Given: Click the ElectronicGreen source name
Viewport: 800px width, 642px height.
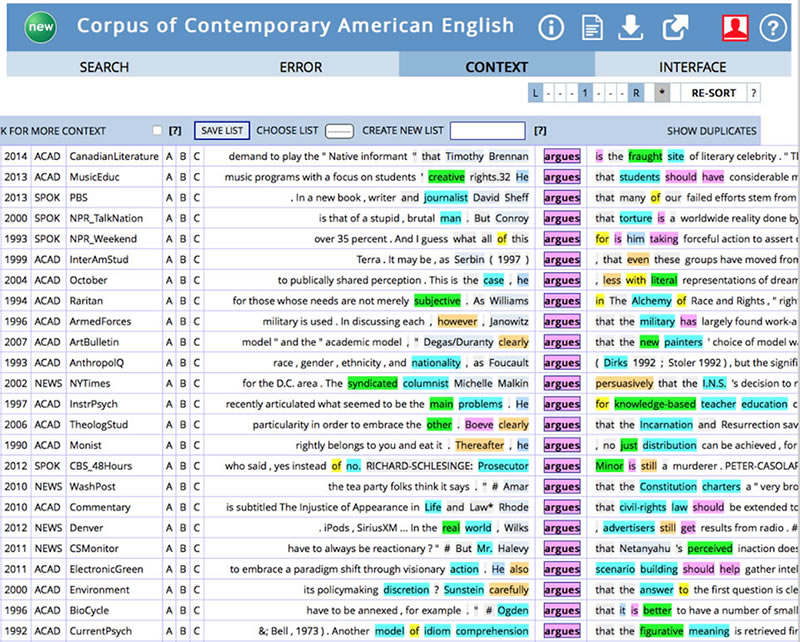Looking at the screenshot, I should 106,569.
